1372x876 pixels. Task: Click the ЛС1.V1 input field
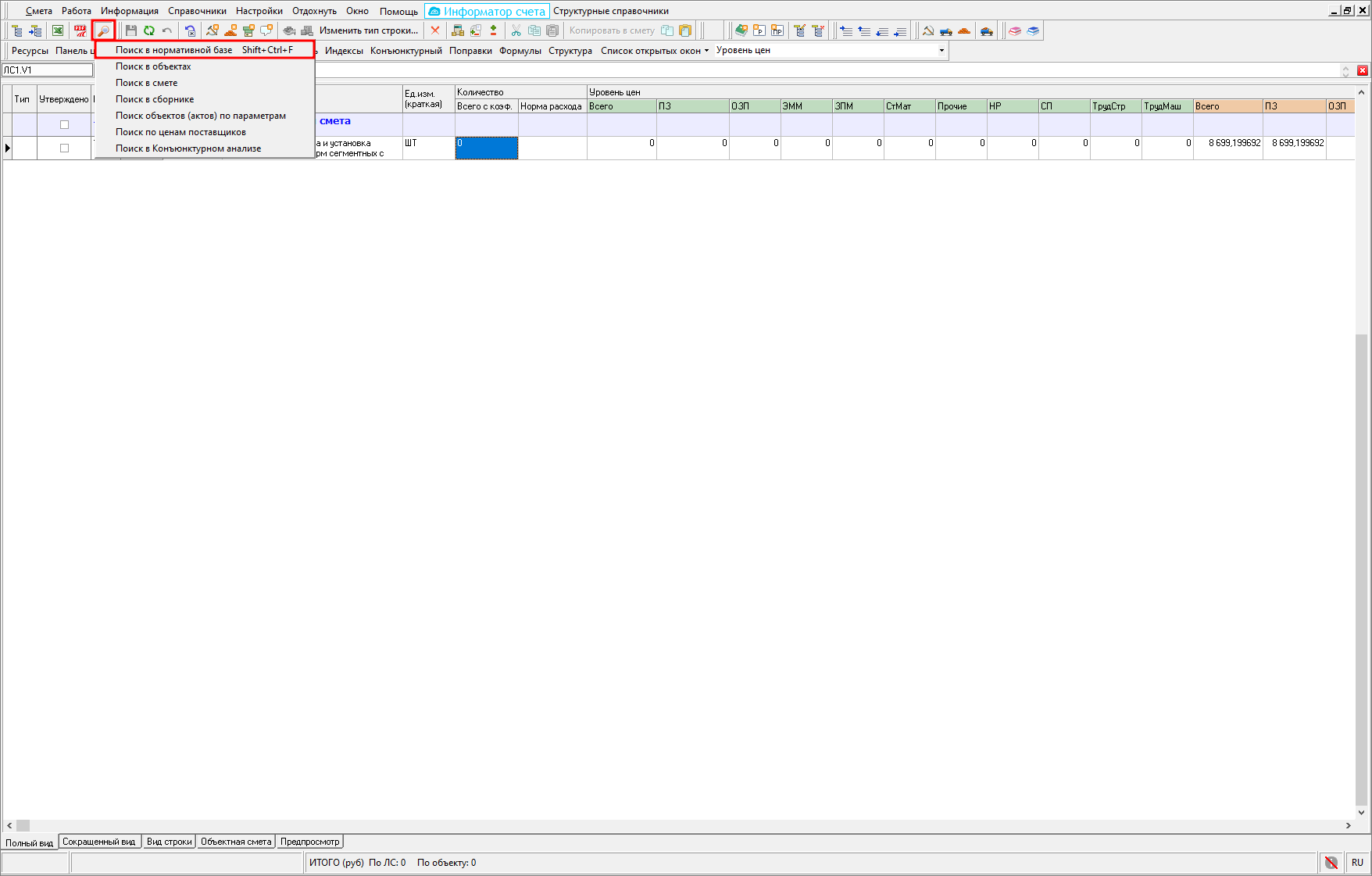click(x=47, y=70)
